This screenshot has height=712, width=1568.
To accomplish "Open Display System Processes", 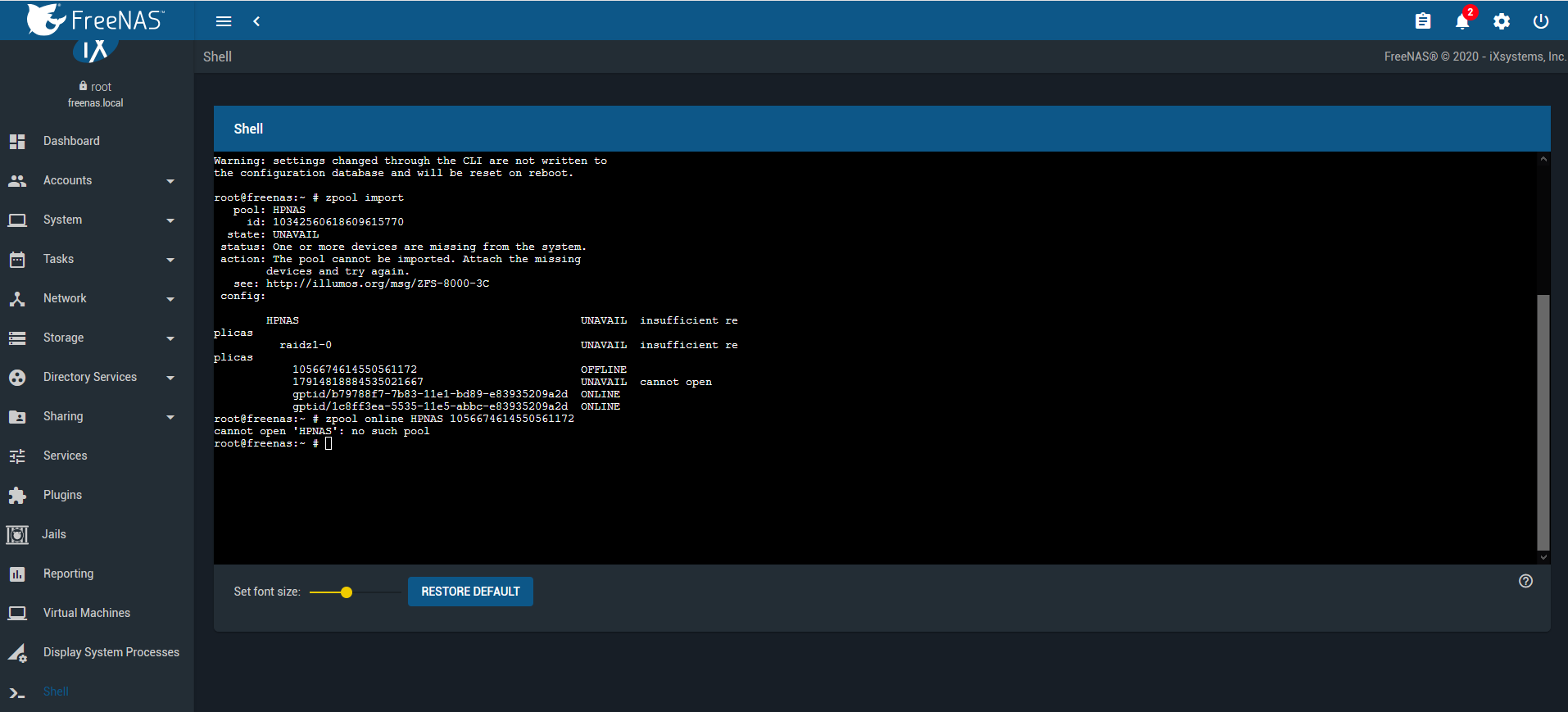I will pos(111,652).
